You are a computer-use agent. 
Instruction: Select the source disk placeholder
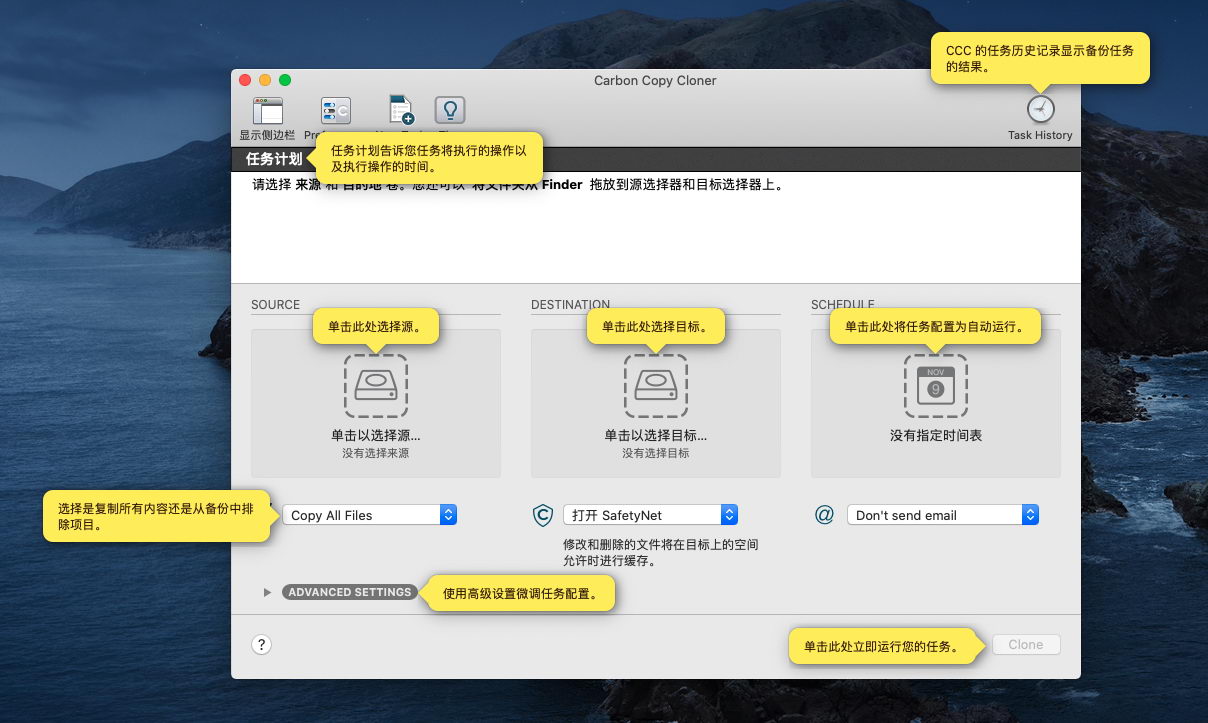pos(376,386)
